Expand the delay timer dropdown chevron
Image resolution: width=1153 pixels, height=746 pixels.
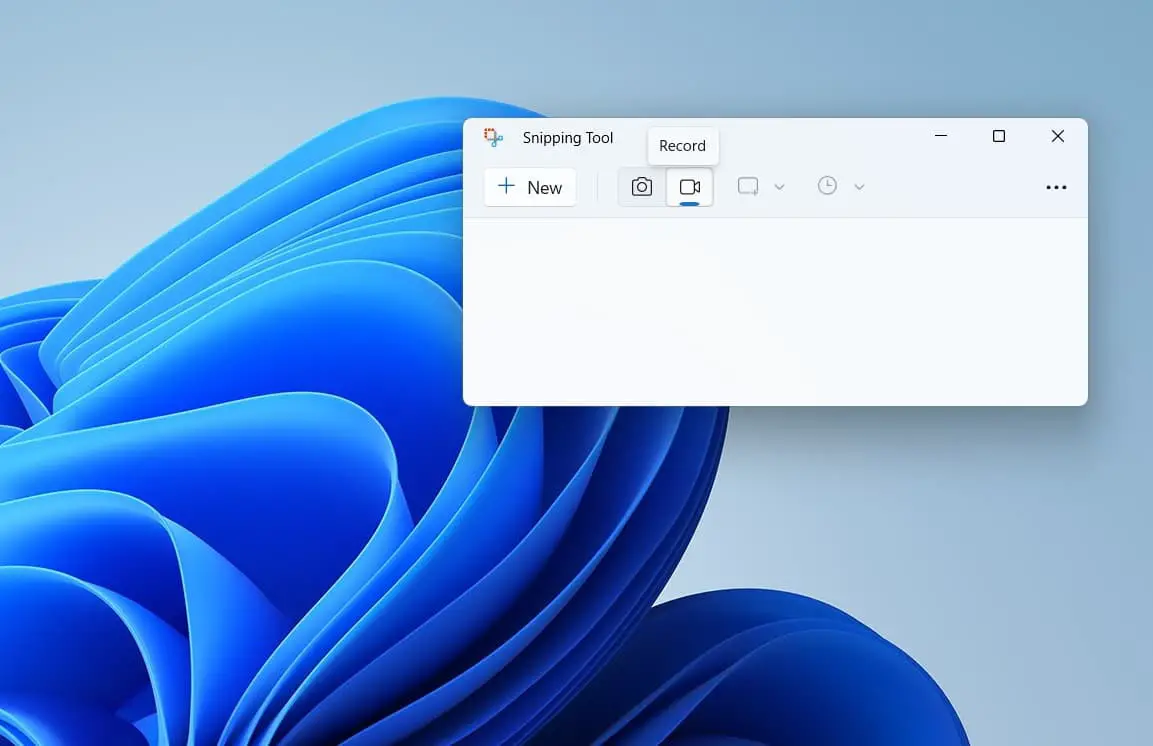(x=859, y=187)
